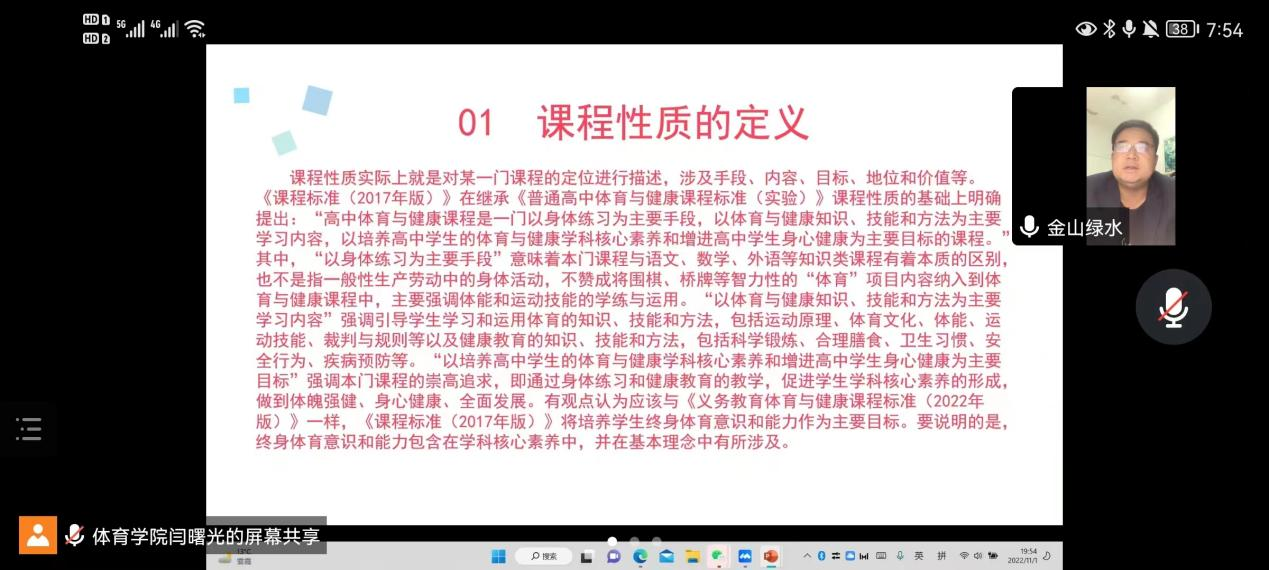Switch to PowerPoint in the taskbar
Image resolution: width=1269 pixels, height=570 pixels.
(770, 556)
